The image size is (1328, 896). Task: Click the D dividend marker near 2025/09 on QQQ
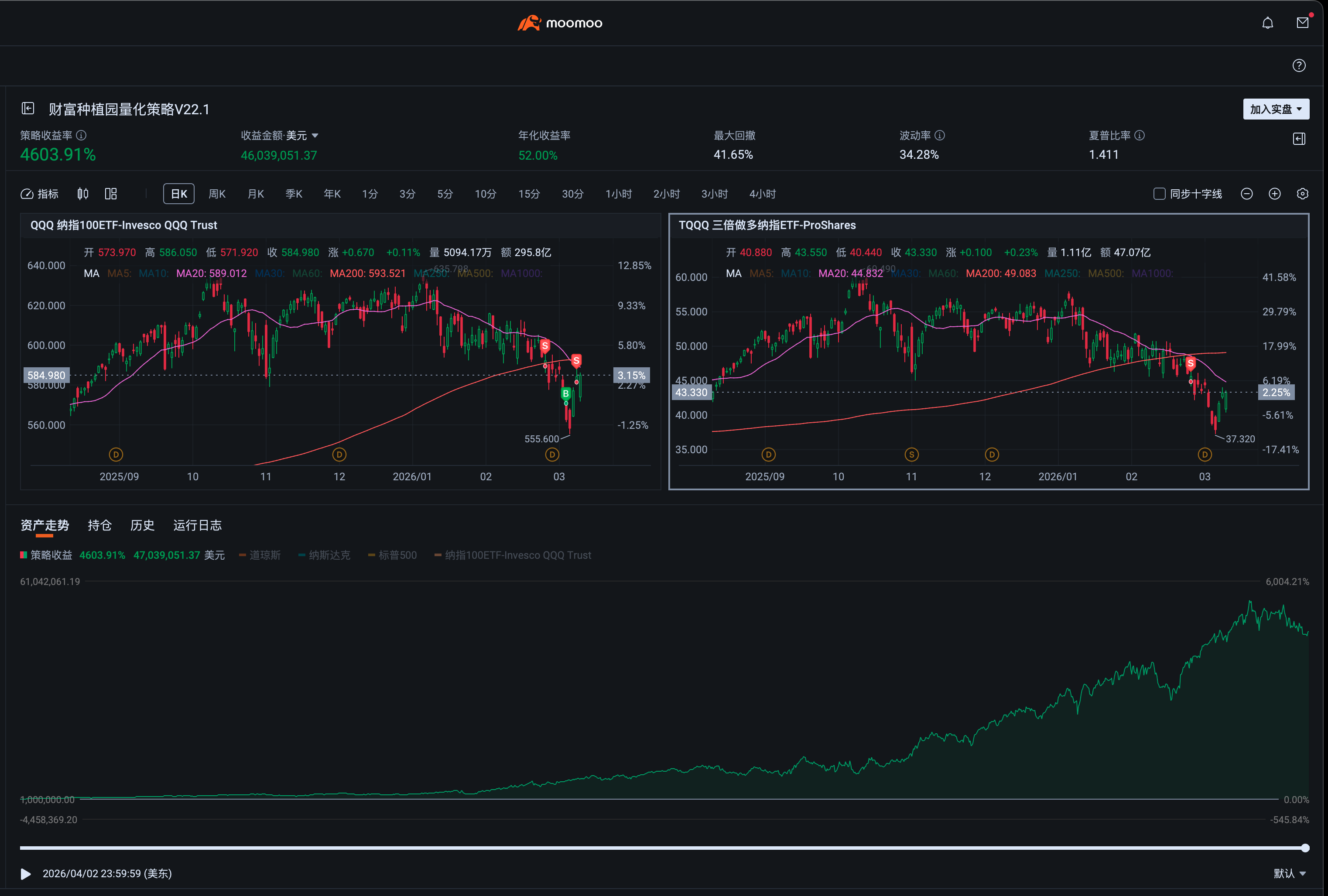pos(116,455)
